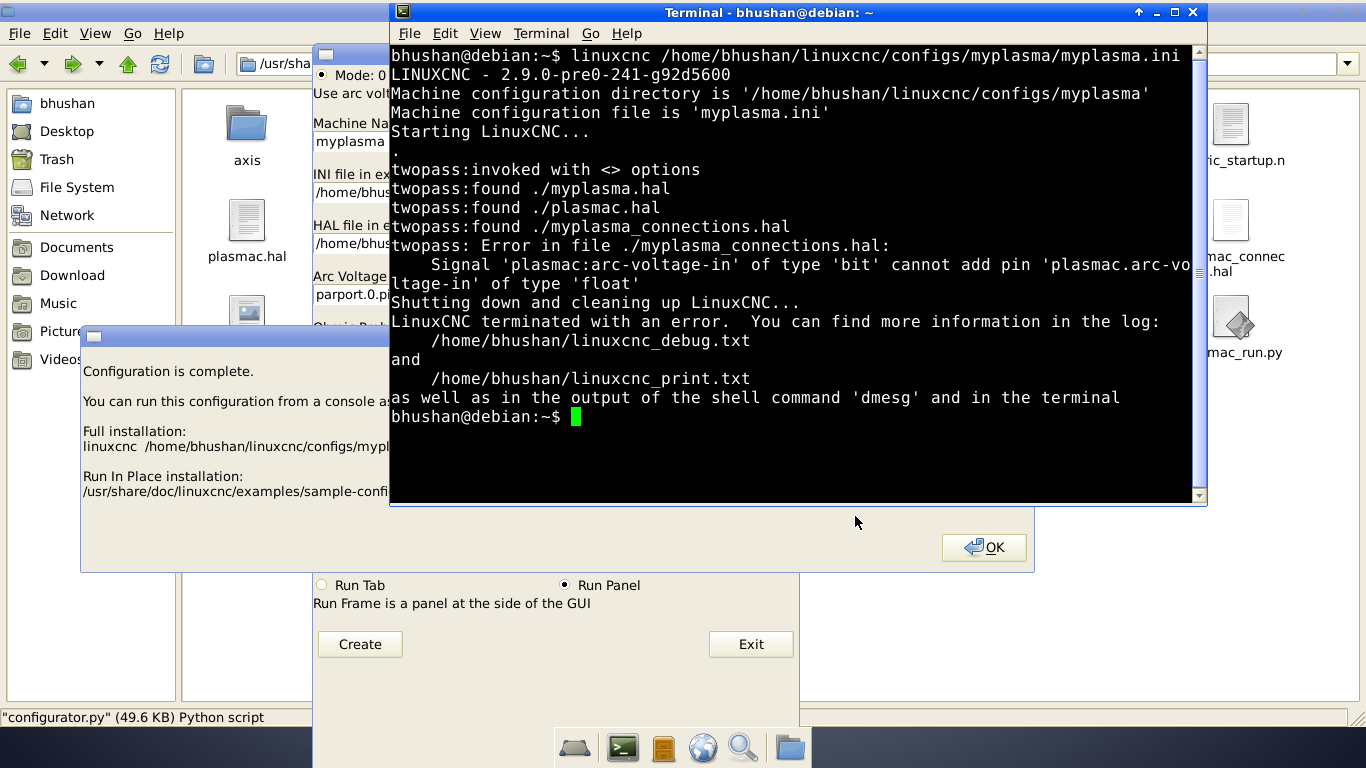Screen dimensions: 1366x768
Task: Open the web browser globe icon
Action: 703,748
